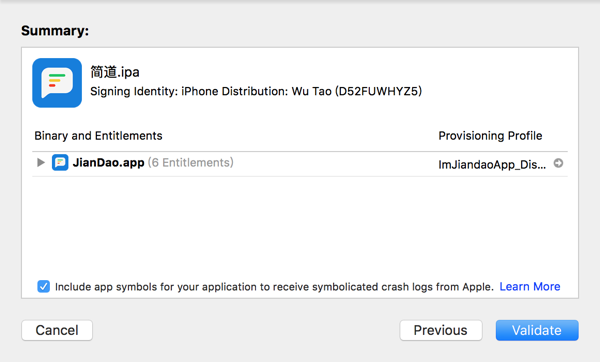600x362 pixels.
Task: Click the small JianDao.app icon in the list
Action: coord(60,163)
